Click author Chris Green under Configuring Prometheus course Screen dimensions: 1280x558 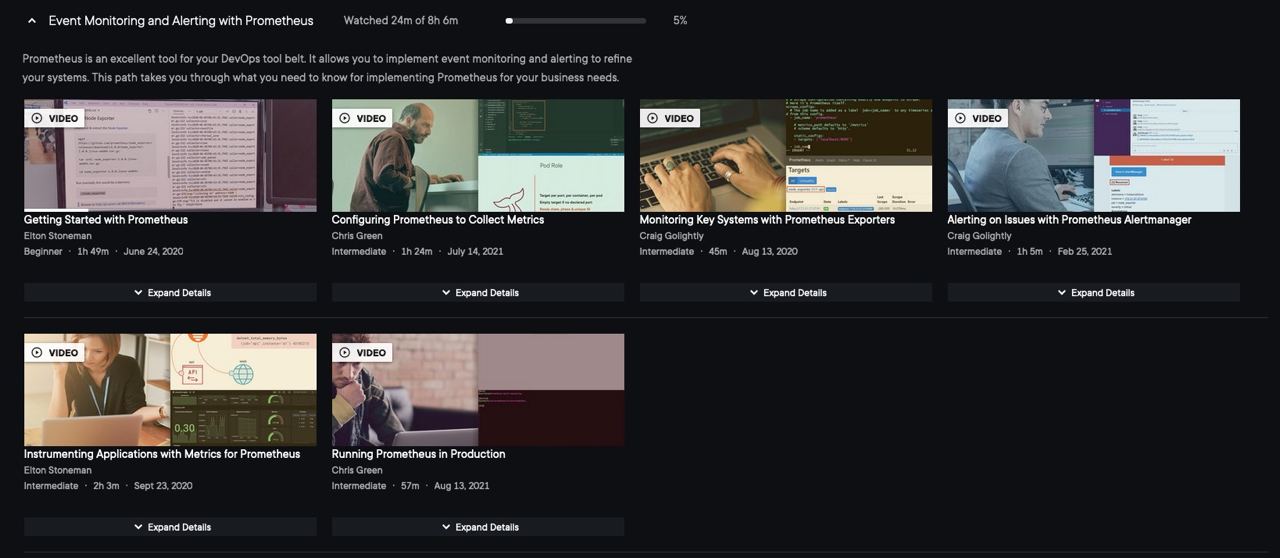tap(357, 236)
